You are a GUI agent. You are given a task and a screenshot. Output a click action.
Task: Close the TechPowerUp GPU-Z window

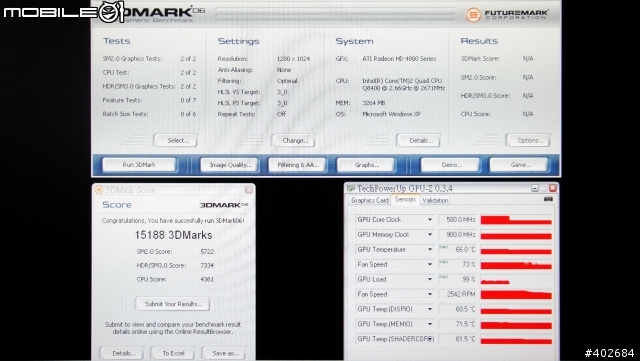click(x=553, y=188)
